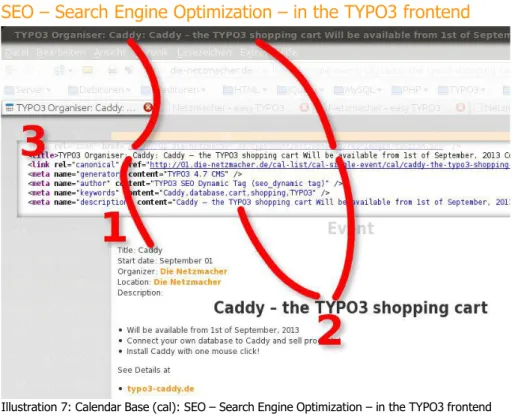
Task: Click bullet 'Install Caddy with one mouse click!'
Action: 193,351
